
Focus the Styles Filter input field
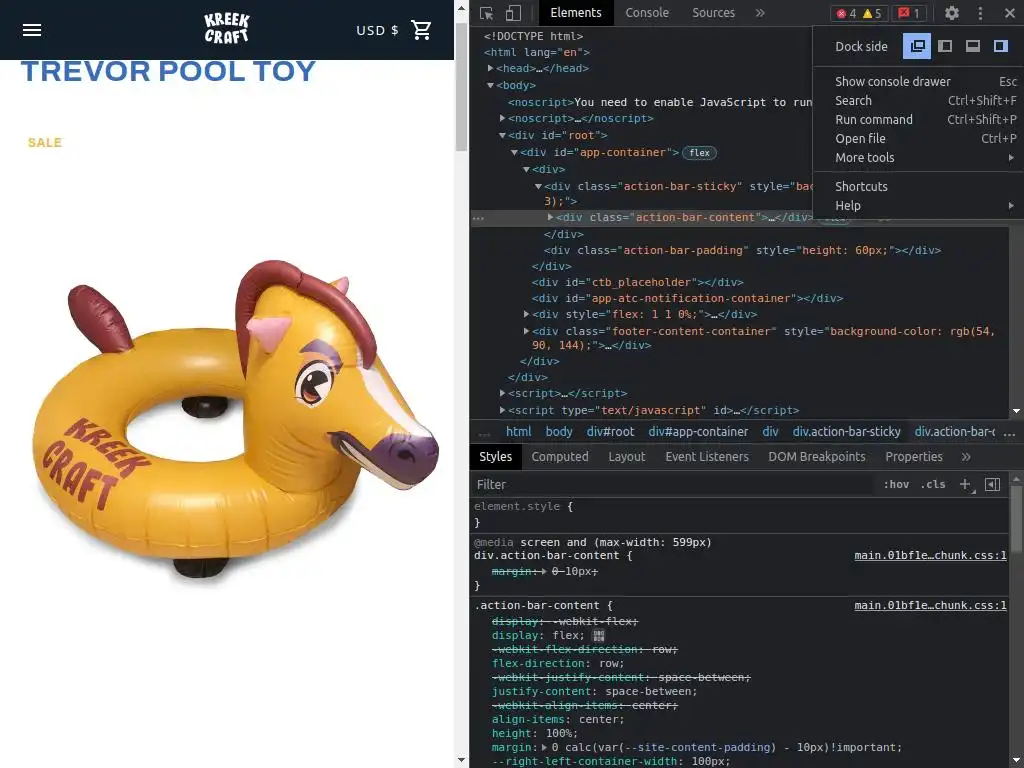[x=673, y=485]
